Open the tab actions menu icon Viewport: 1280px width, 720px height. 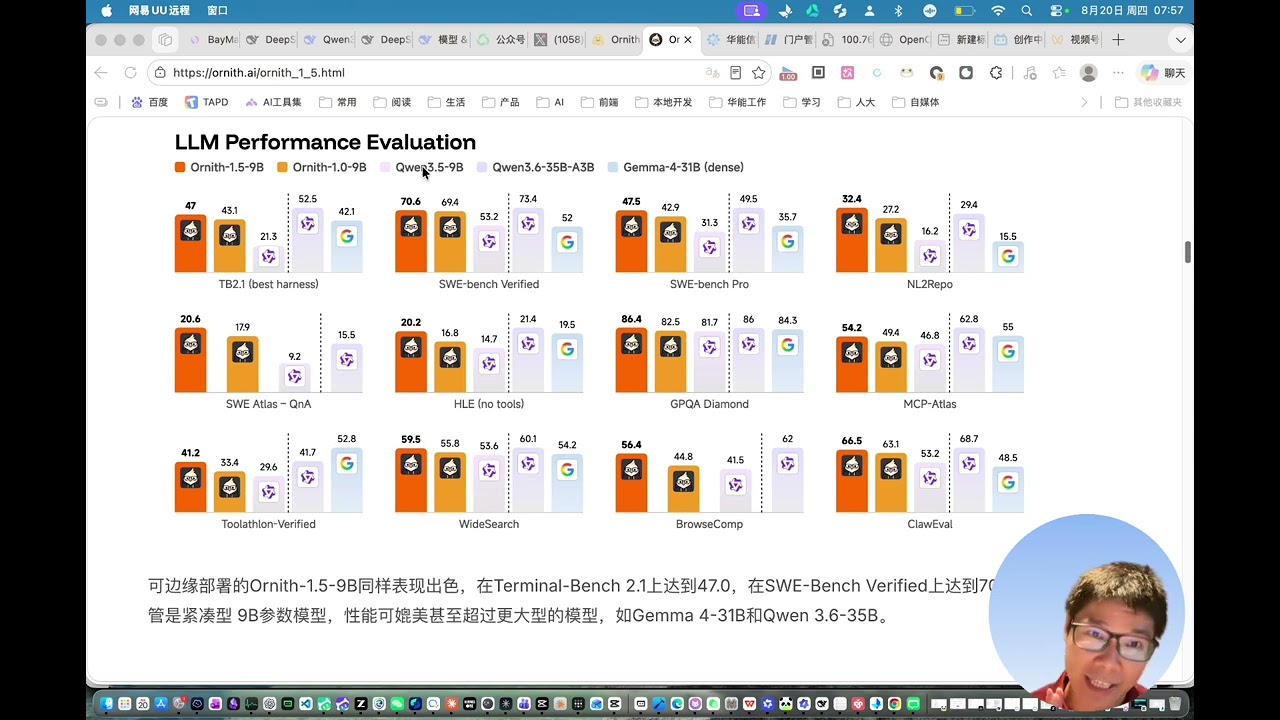(165, 40)
